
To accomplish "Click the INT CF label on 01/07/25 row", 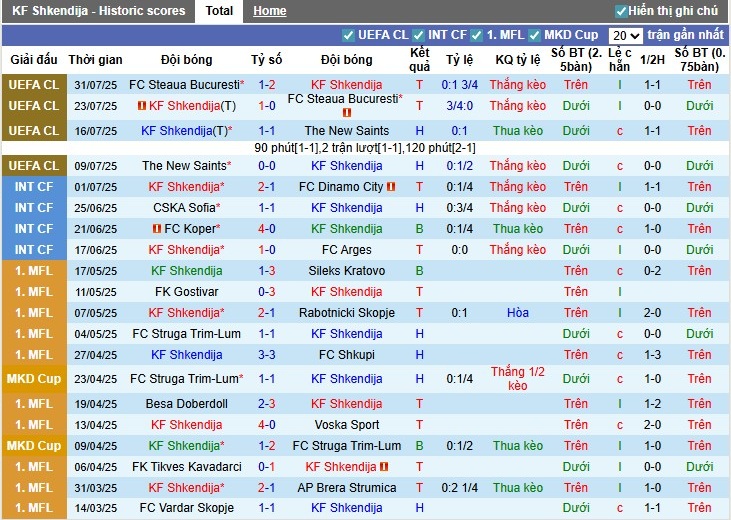I will tap(34, 187).
